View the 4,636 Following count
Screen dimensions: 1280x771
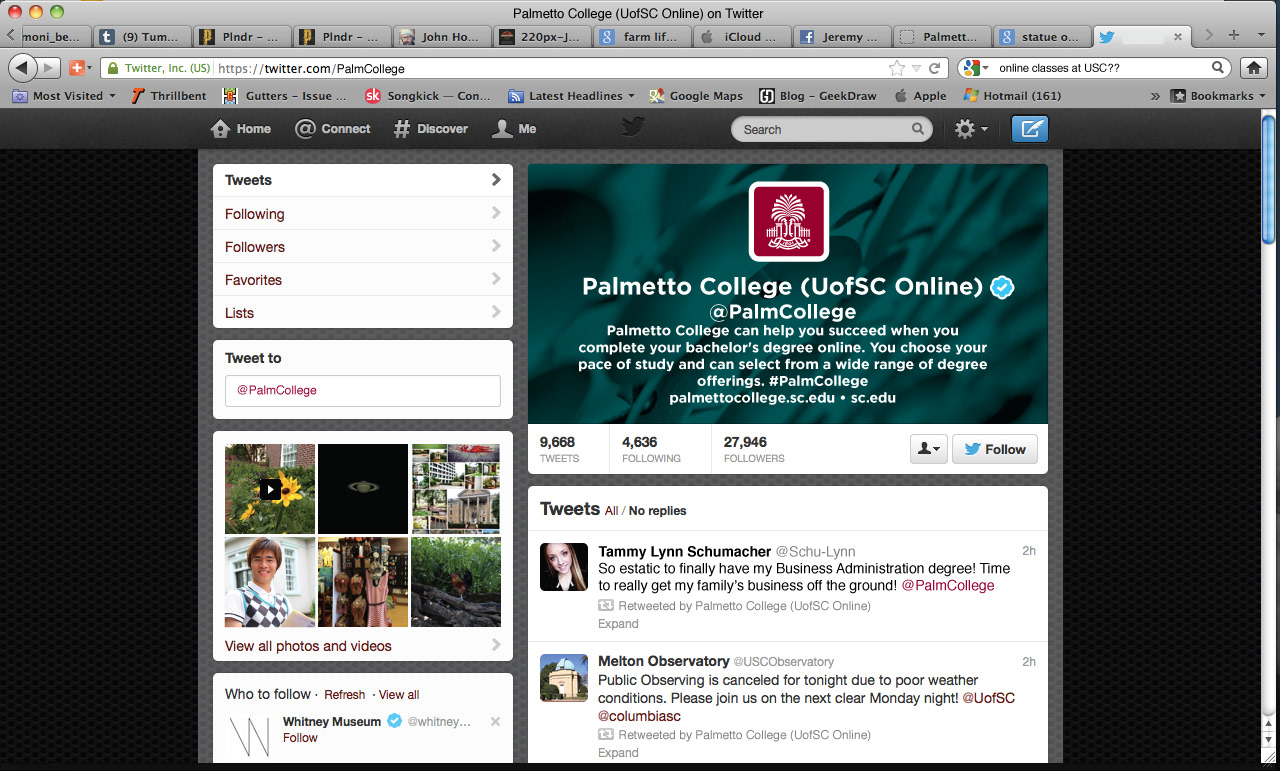651,449
